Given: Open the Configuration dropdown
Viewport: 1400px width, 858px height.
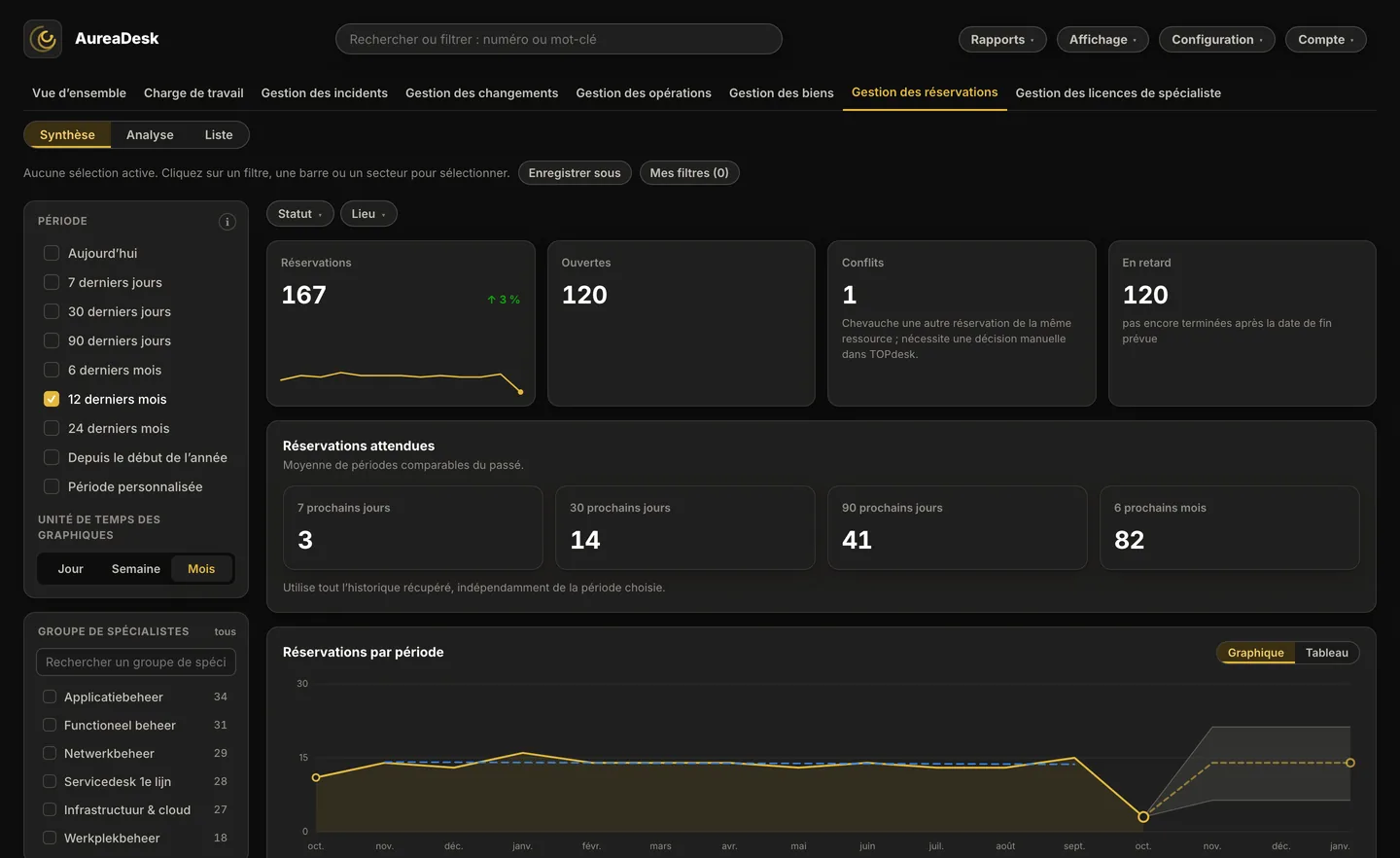Looking at the screenshot, I should (1217, 39).
